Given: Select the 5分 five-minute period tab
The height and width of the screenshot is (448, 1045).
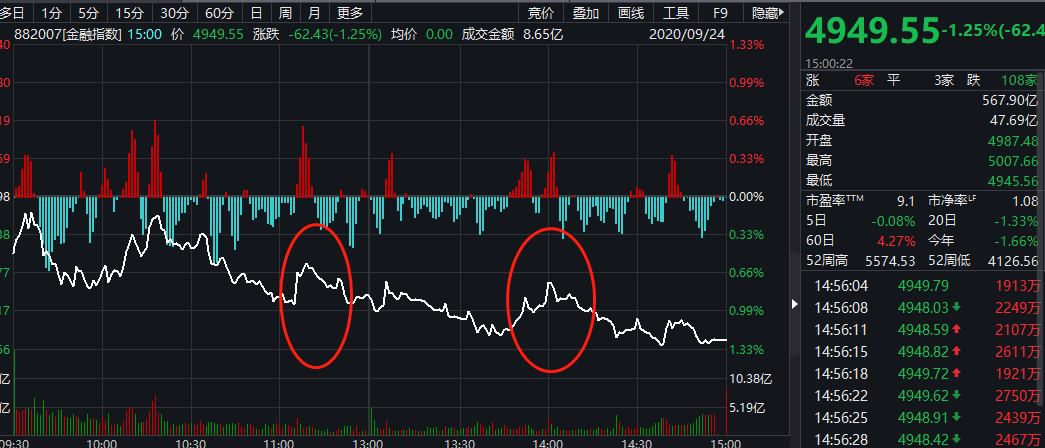Looking at the screenshot, I should click(87, 12).
